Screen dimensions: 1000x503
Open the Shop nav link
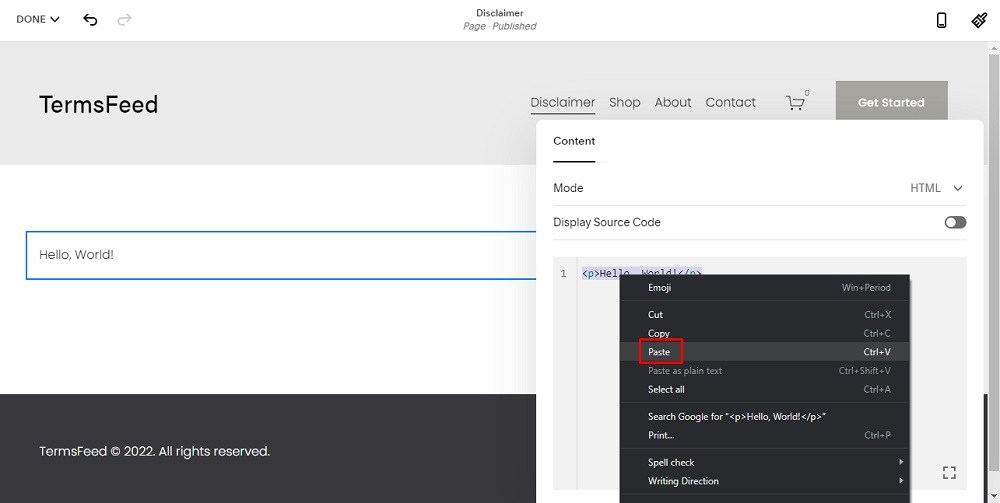pos(624,103)
